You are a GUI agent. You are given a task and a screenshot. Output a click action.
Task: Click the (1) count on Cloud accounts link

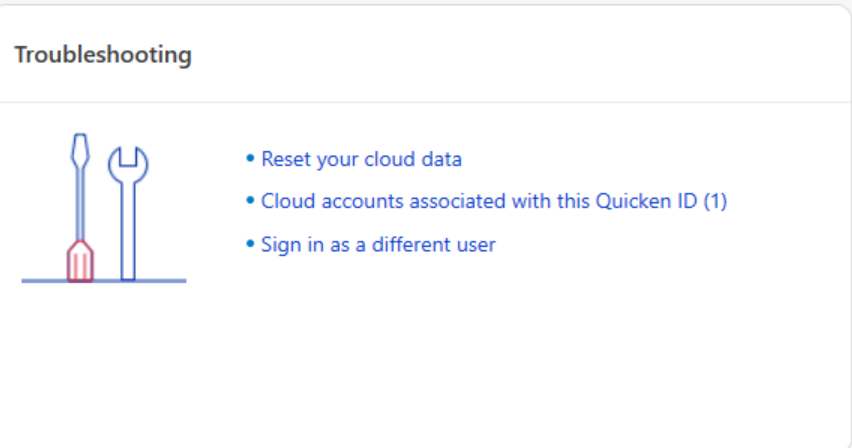click(715, 201)
